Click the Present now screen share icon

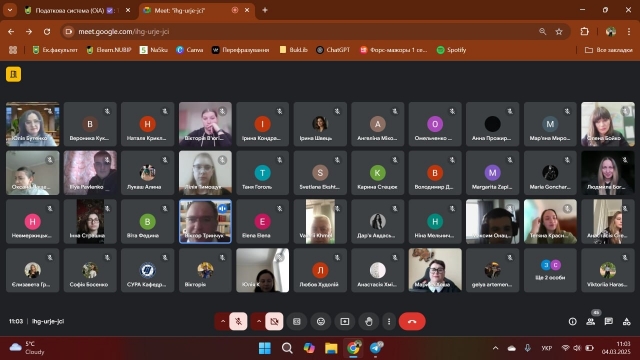[345, 322]
